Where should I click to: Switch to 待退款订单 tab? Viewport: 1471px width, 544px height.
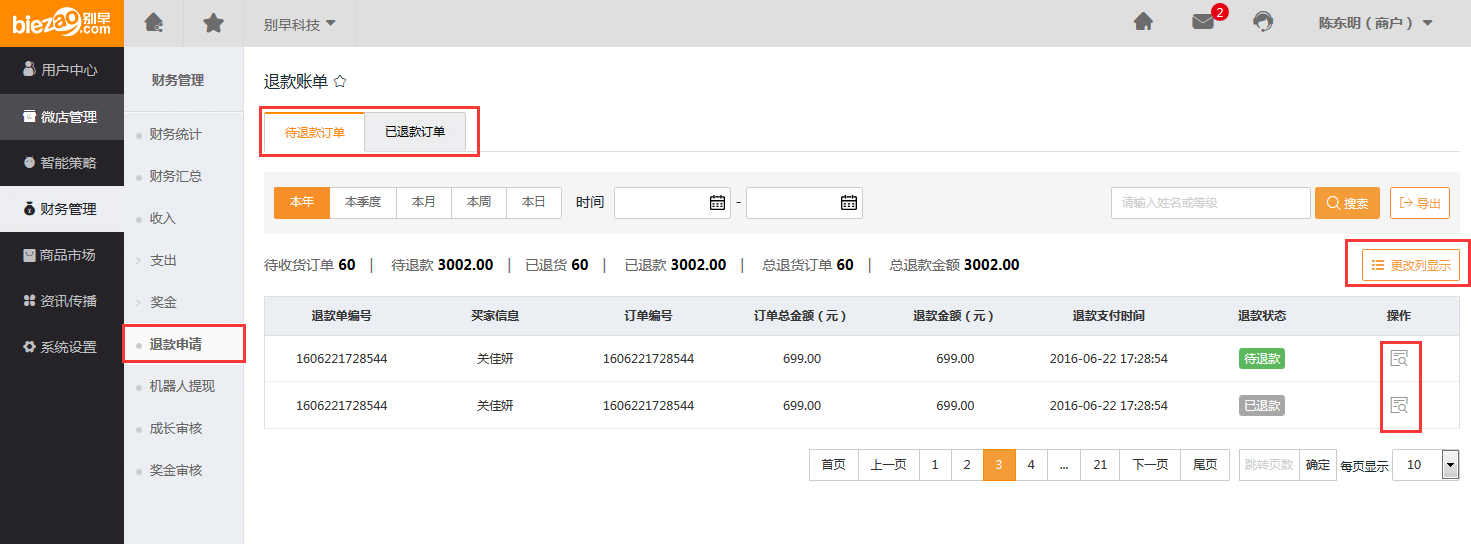(x=314, y=132)
